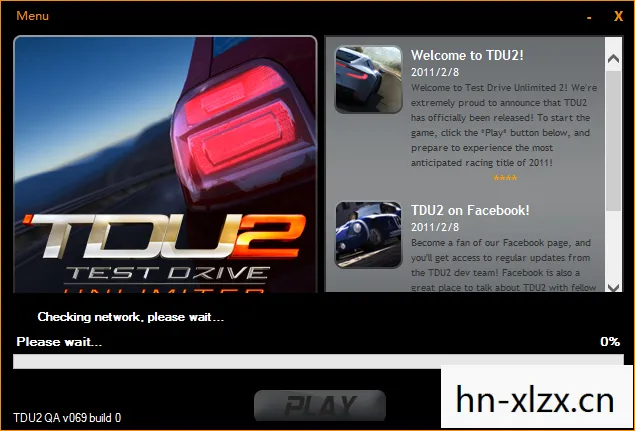Click the TDU2 Test Drive Unlimited cover art

click(165, 164)
